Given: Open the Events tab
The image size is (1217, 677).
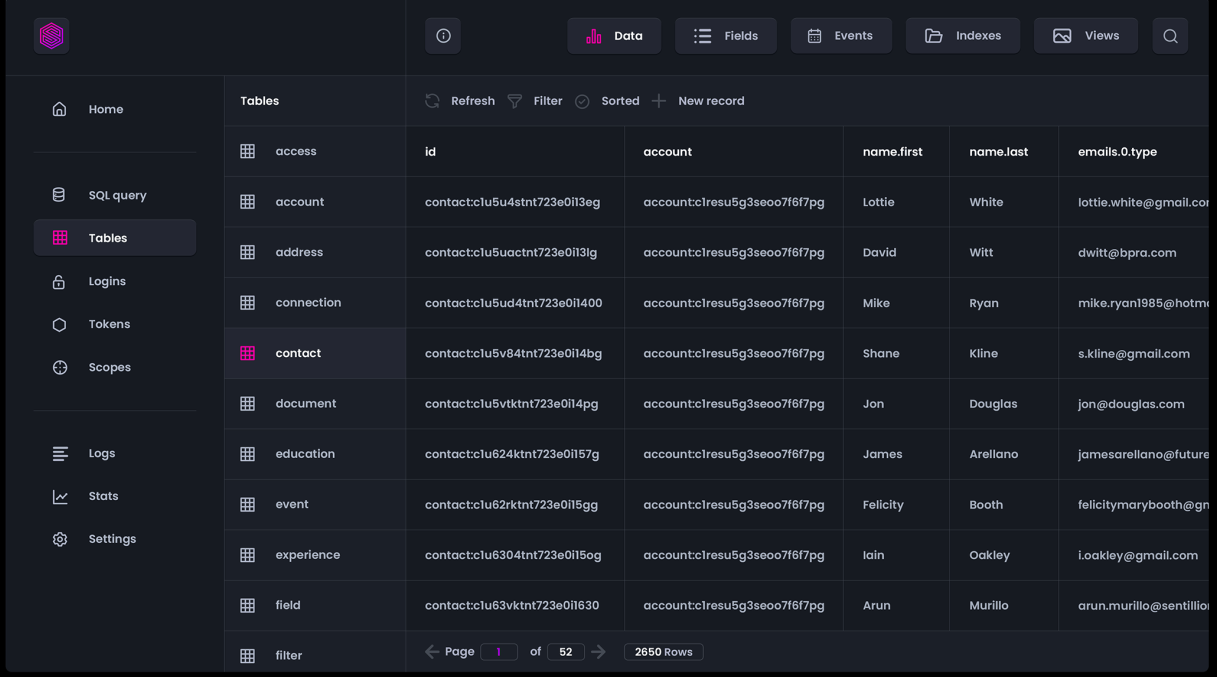Looking at the screenshot, I should (x=840, y=36).
